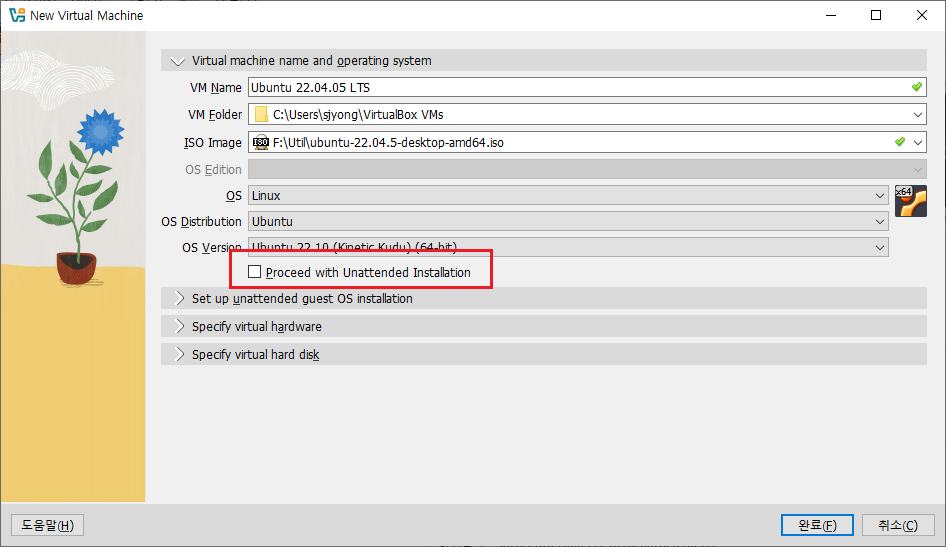Click the 도움말(H) help button
The width and height of the screenshot is (946, 547).
click(48, 525)
